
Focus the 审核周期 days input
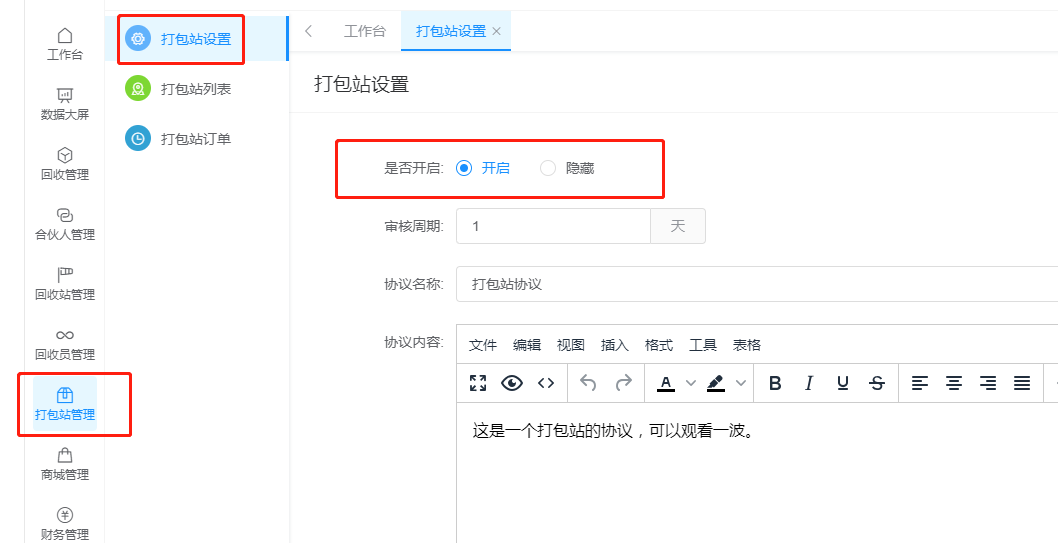[553, 226]
